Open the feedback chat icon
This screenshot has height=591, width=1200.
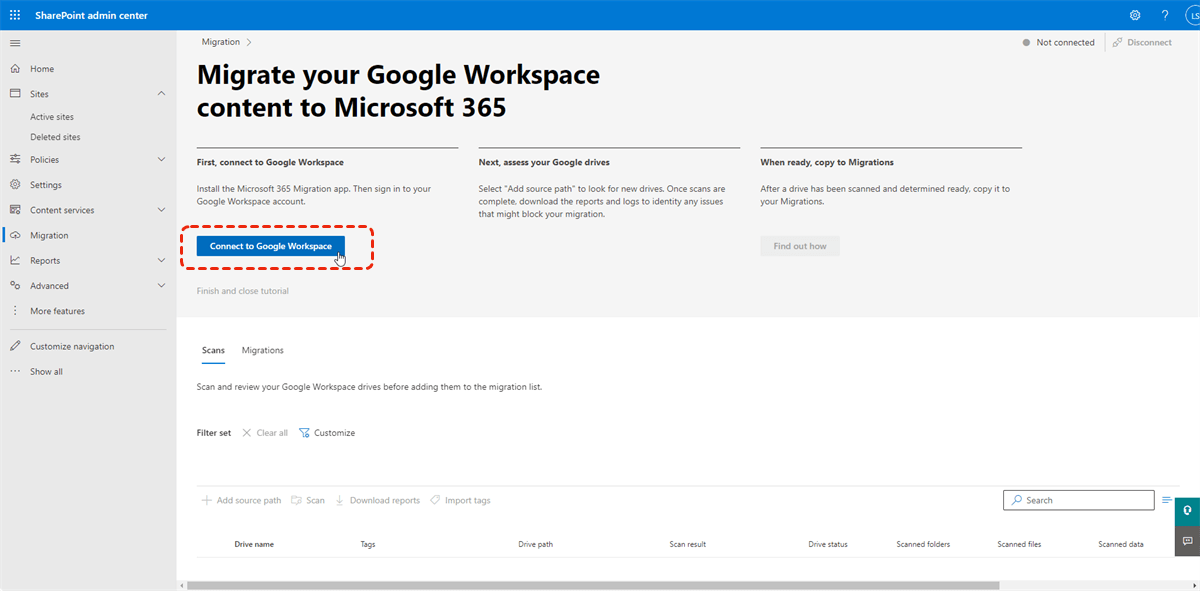tap(1187, 540)
